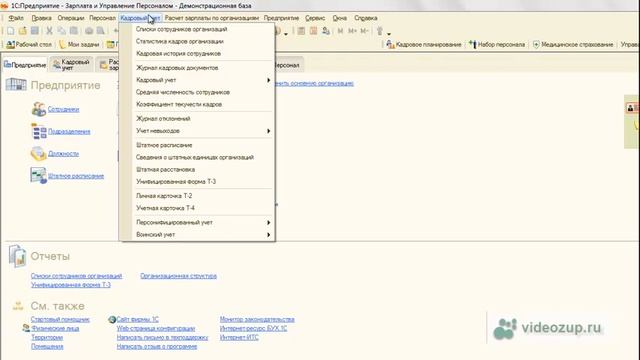Click the person icon beside Физические лица

coord(26,328)
